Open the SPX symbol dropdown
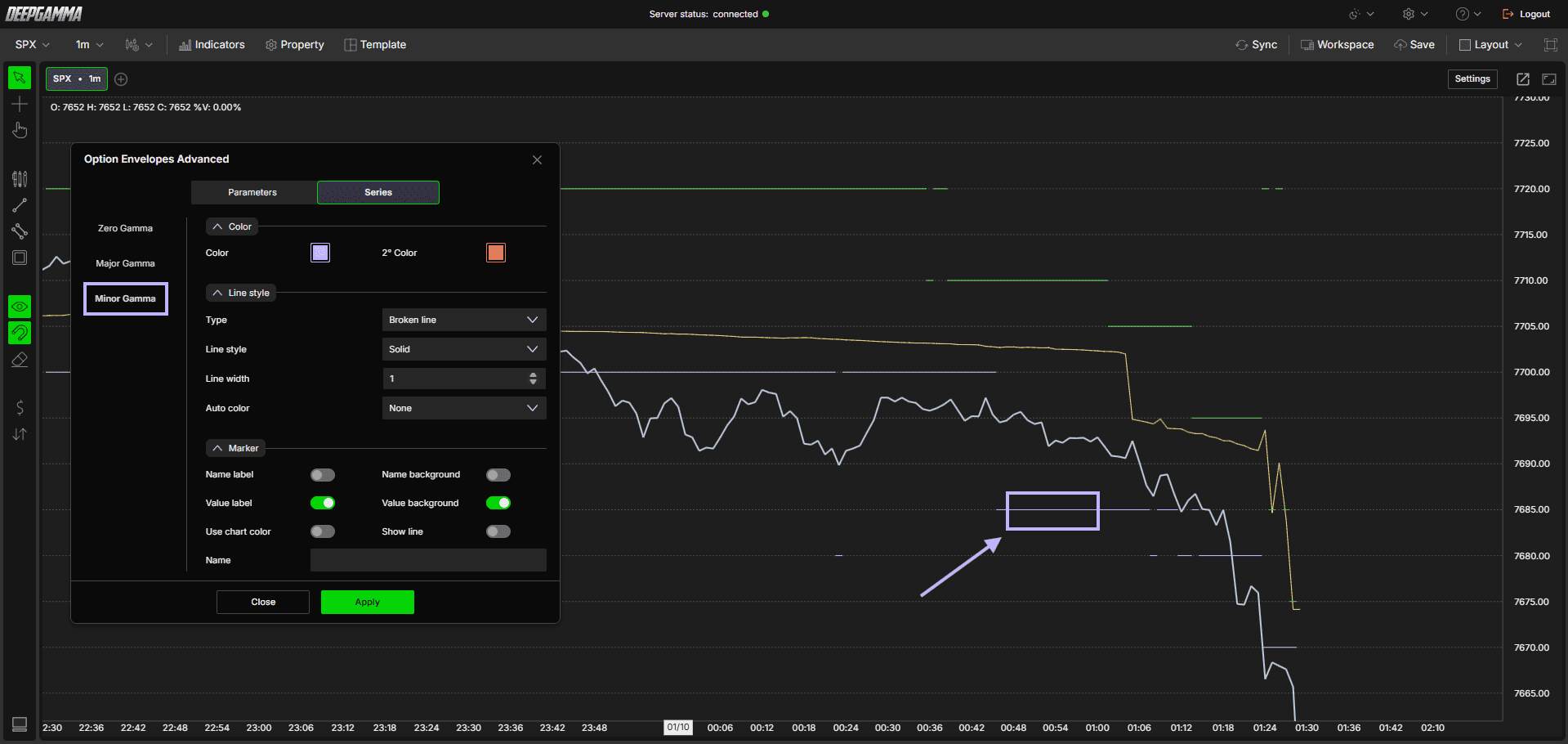 click(33, 45)
